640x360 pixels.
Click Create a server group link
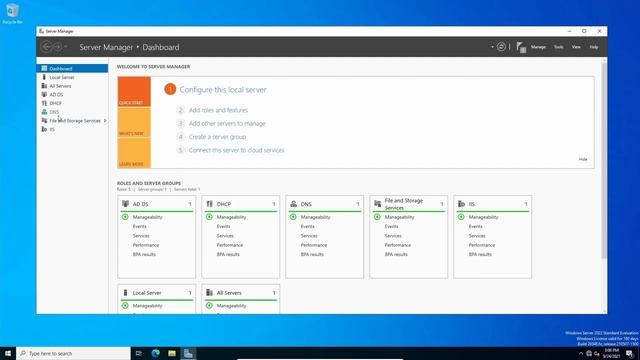coord(217,137)
